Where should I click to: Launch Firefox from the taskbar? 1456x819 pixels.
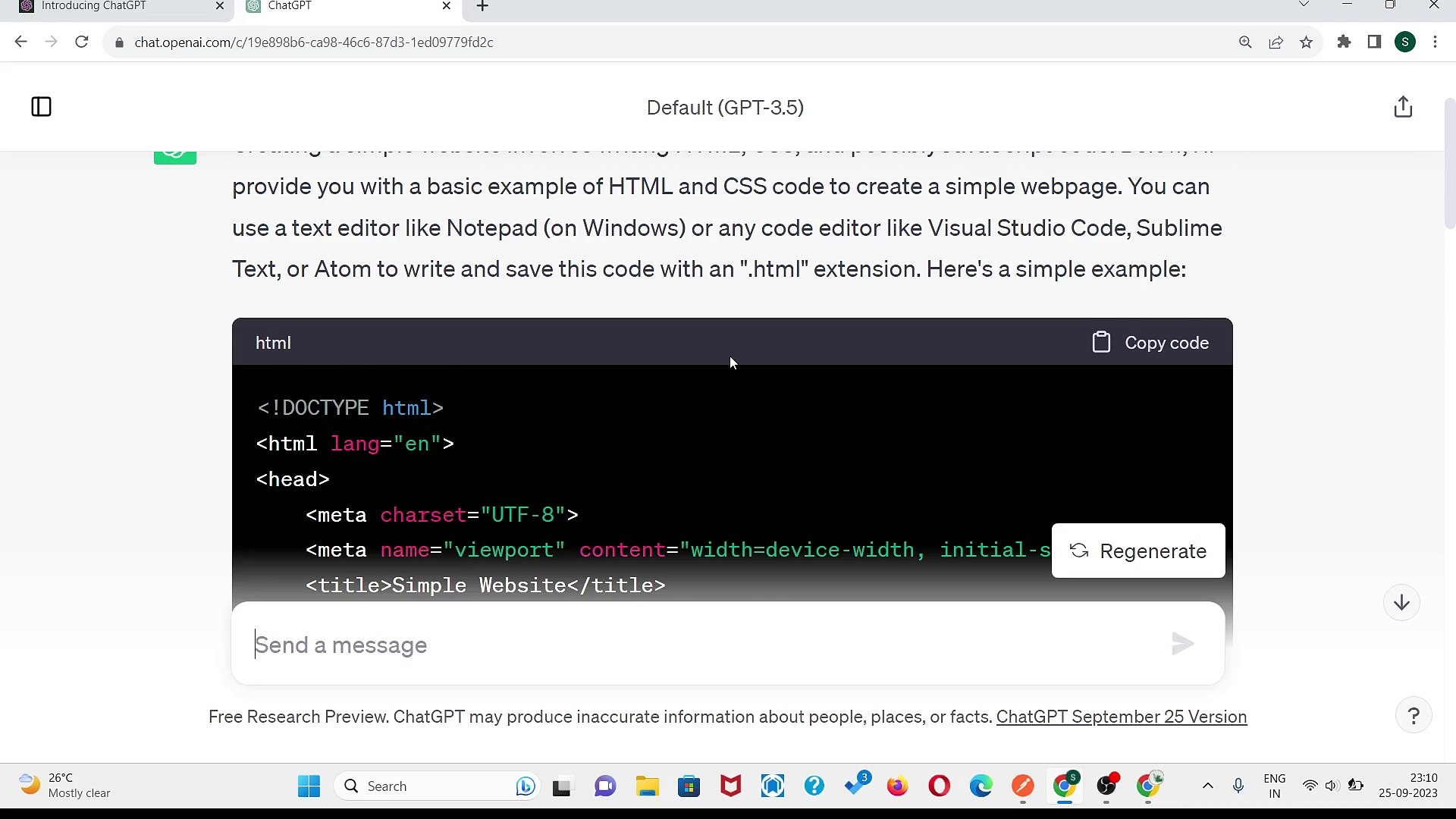click(897, 786)
